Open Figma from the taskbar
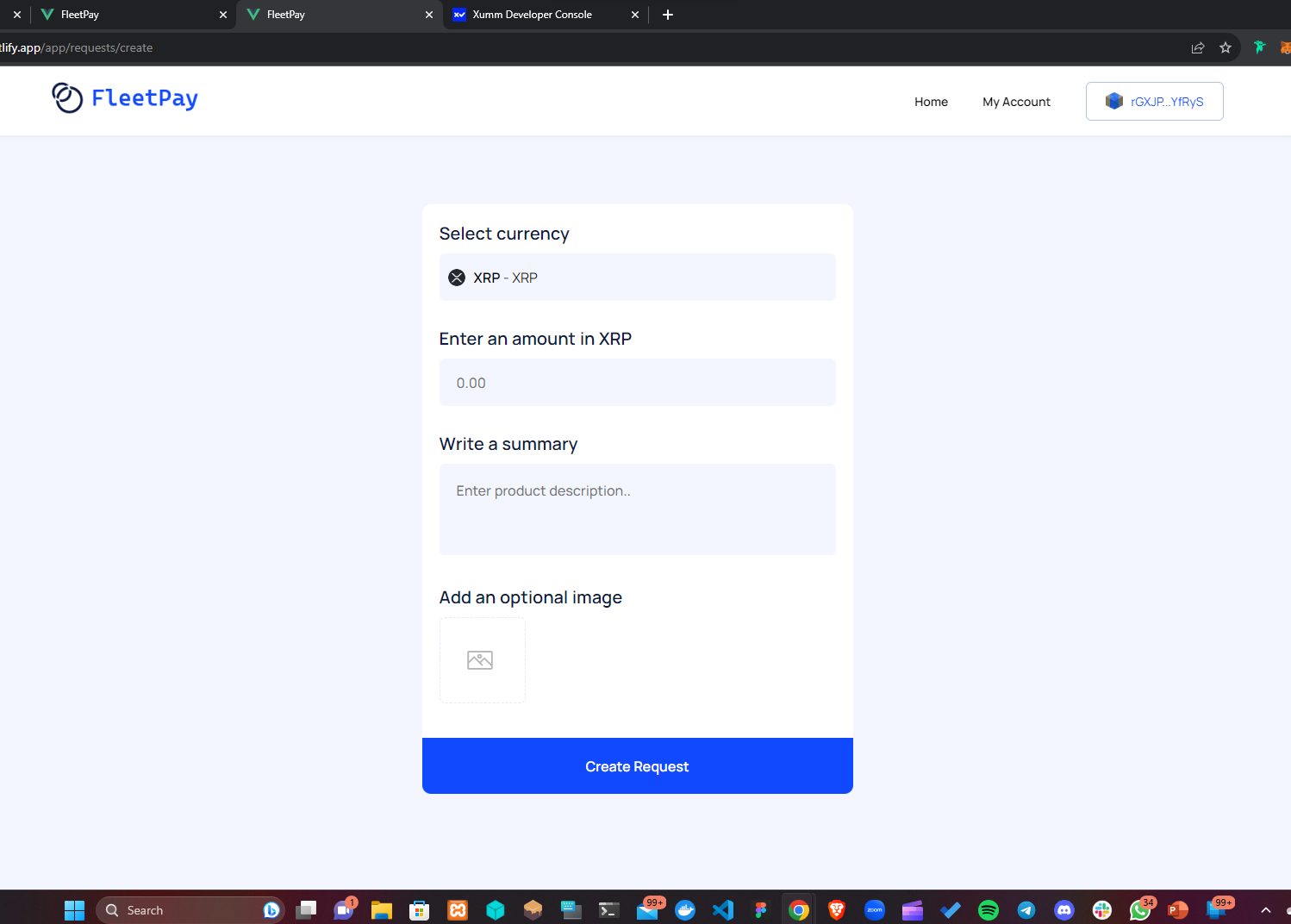Image resolution: width=1291 pixels, height=924 pixels. coord(761,910)
